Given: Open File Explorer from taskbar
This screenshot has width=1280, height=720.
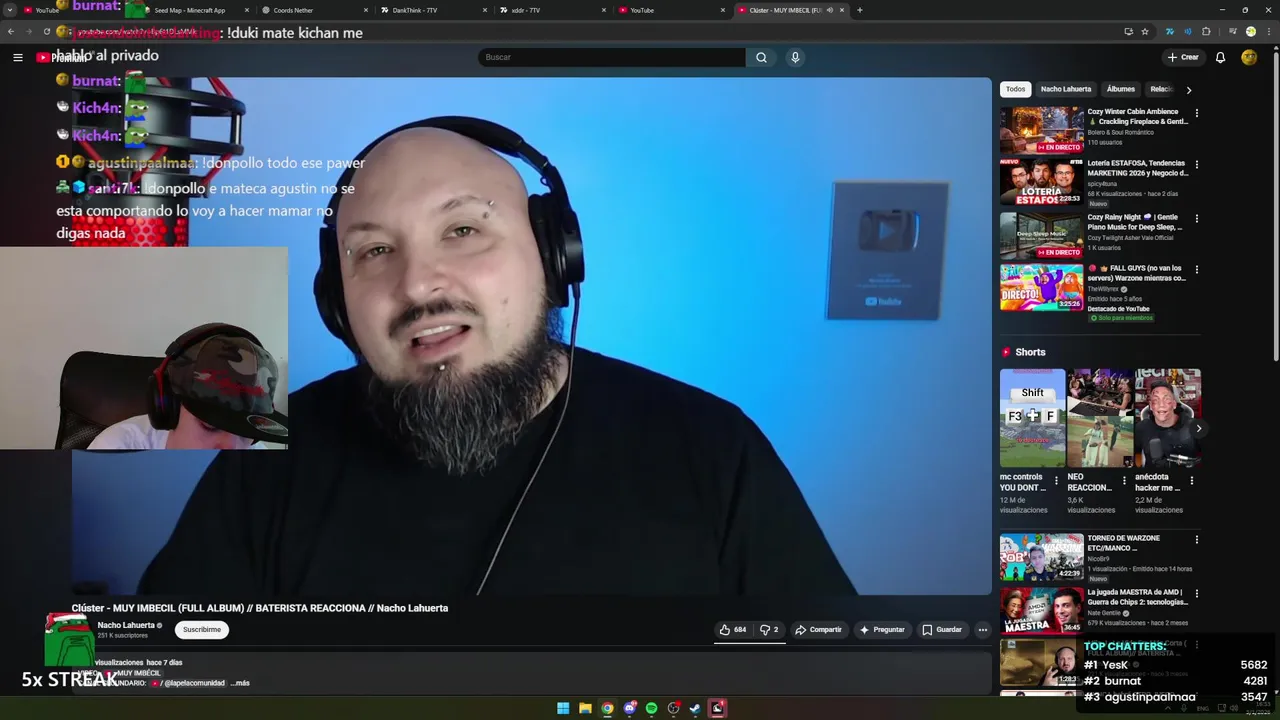Looking at the screenshot, I should coord(585,708).
